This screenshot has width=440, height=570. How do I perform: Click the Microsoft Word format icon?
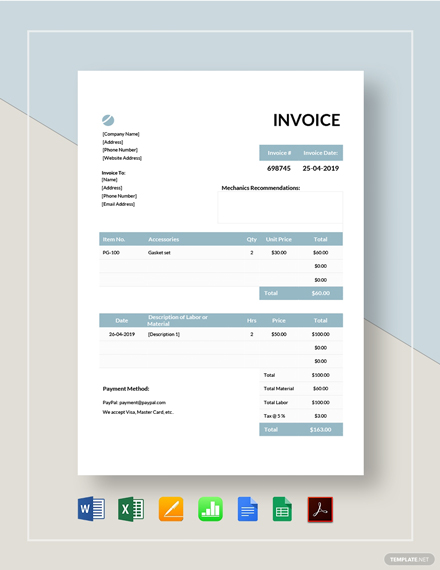(91, 509)
